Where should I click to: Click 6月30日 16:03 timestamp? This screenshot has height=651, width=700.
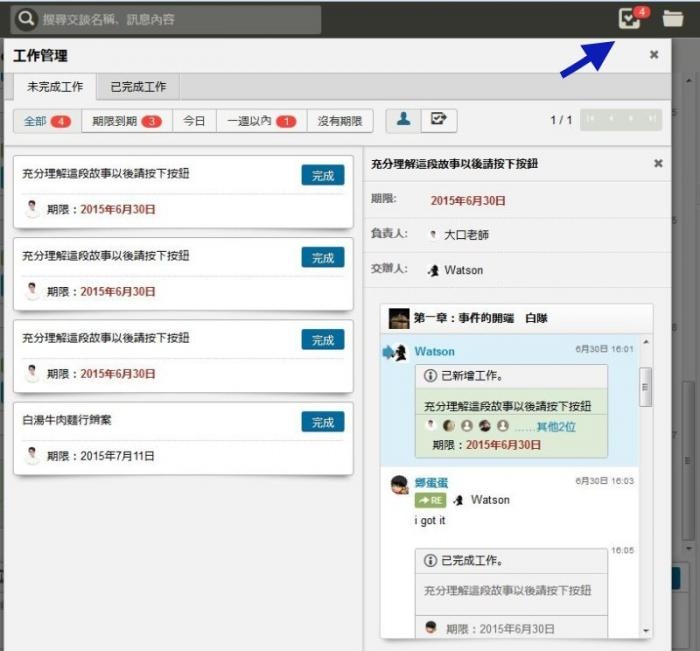click(x=604, y=481)
